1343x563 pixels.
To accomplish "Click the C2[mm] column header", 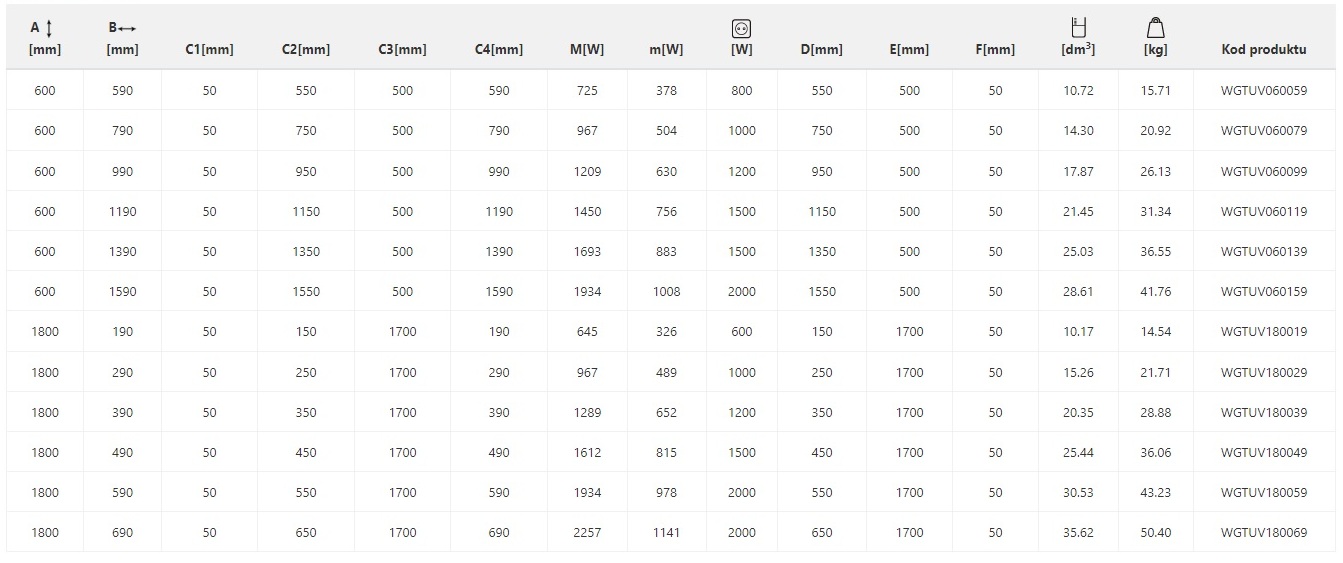I will [x=306, y=49].
